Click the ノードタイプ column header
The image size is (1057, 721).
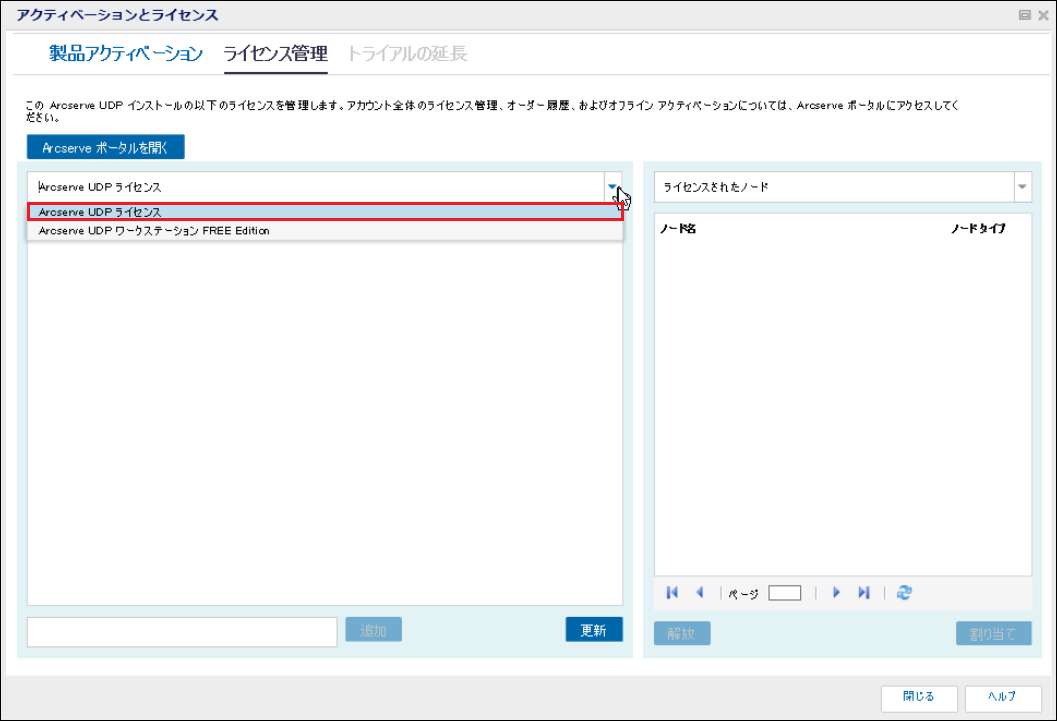pyautogui.click(x=978, y=228)
